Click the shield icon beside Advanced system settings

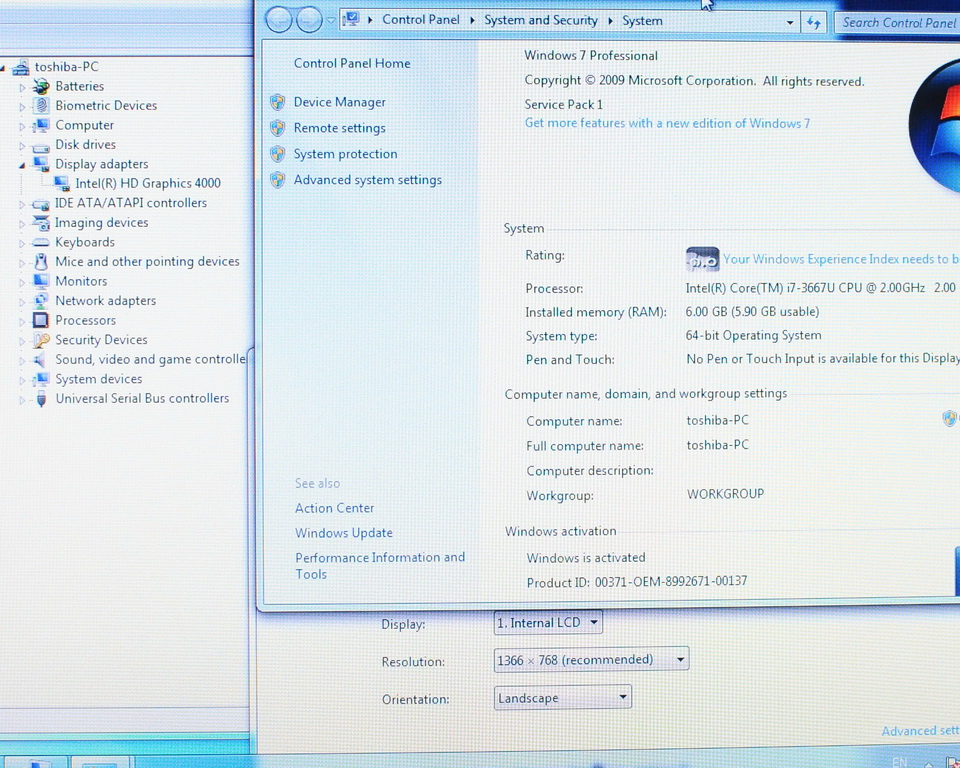278,179
